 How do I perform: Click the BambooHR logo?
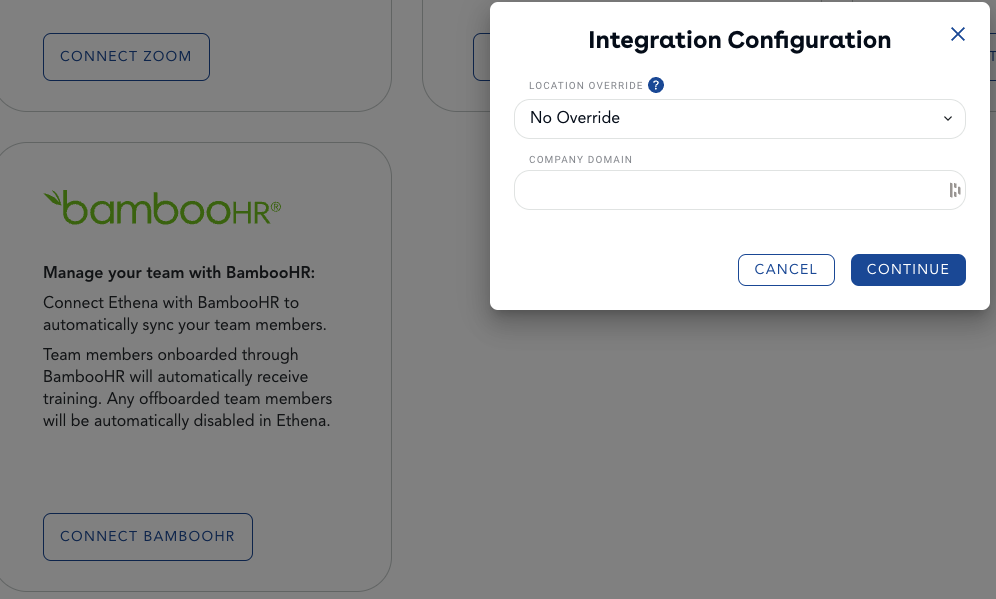coord(162,205)
